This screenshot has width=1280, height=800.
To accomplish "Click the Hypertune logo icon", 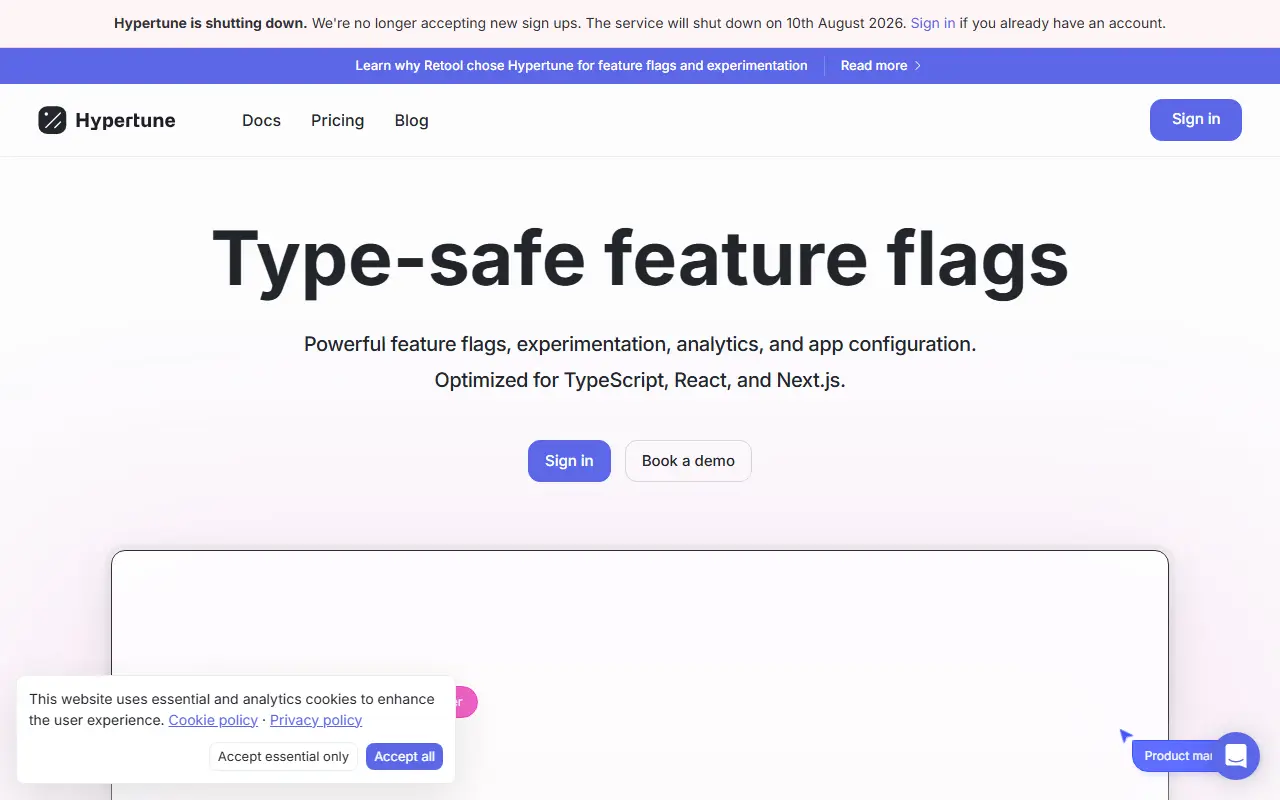I will click(52, 120).
